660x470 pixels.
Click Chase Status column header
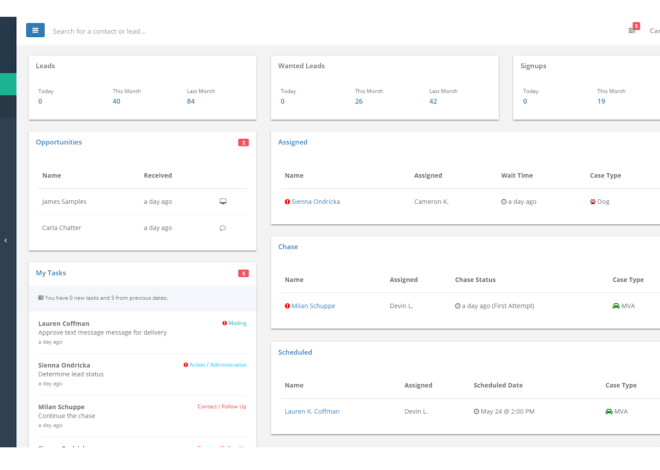coord(475,279)
